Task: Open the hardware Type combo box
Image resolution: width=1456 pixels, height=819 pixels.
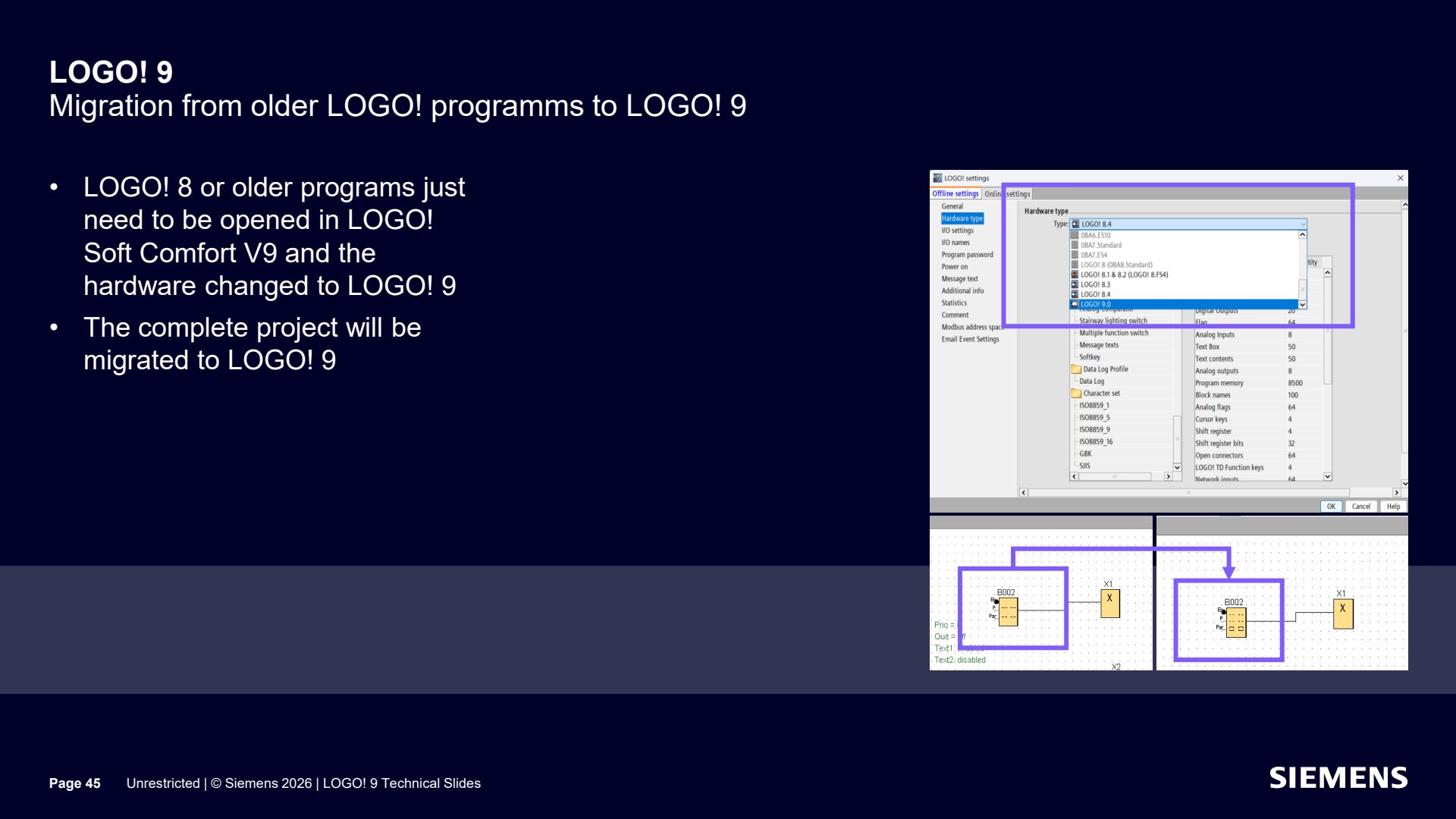Action: click(x=1188, y=224)
